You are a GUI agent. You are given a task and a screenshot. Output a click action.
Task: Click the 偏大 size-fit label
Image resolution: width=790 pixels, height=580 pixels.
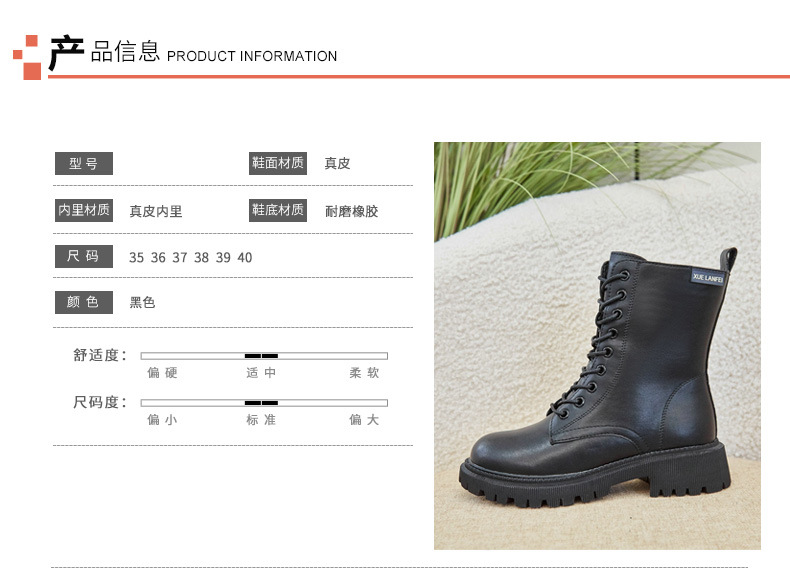click(x=364, y=419)
